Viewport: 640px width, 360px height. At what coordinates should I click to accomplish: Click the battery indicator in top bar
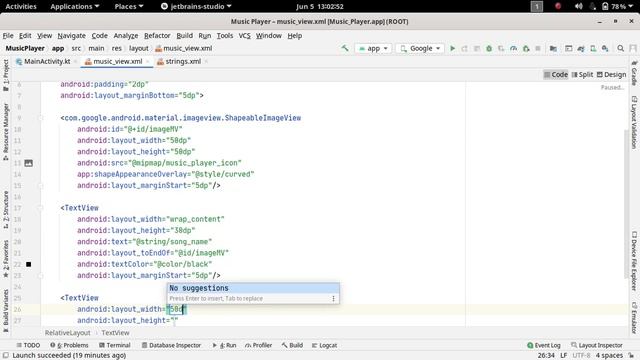(x=605, y=6)
